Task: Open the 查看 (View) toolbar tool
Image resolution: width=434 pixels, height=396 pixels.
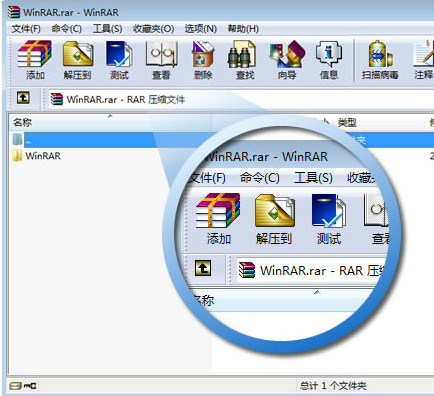Action: pos(161,60)
